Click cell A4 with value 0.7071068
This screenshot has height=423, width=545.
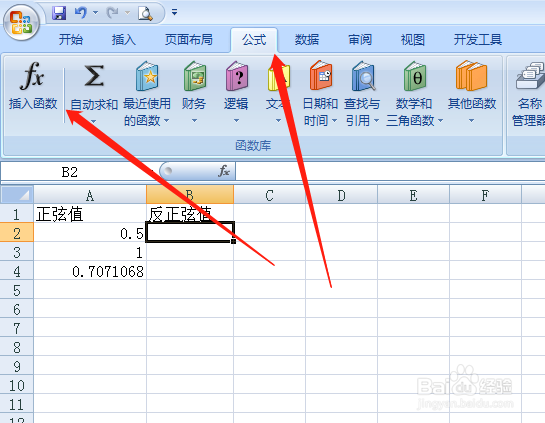90,271
